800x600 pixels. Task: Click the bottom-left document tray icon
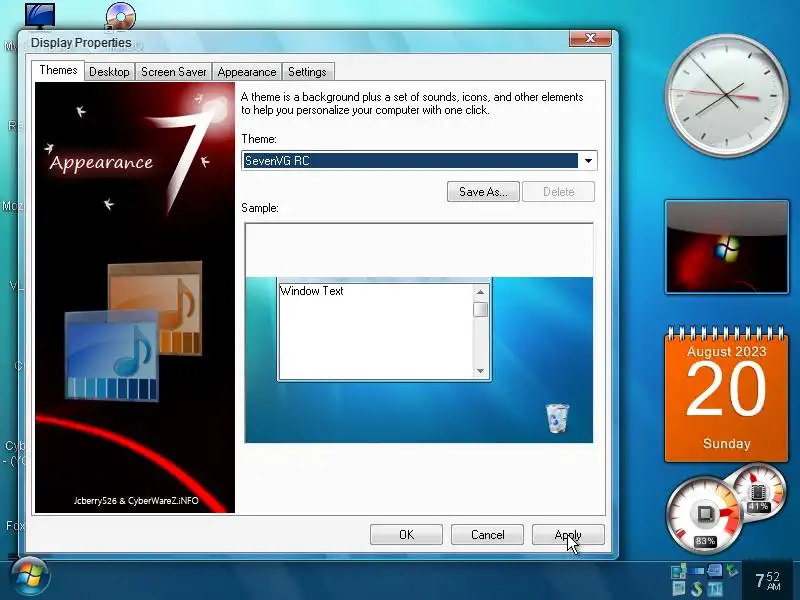coord(679,588)
